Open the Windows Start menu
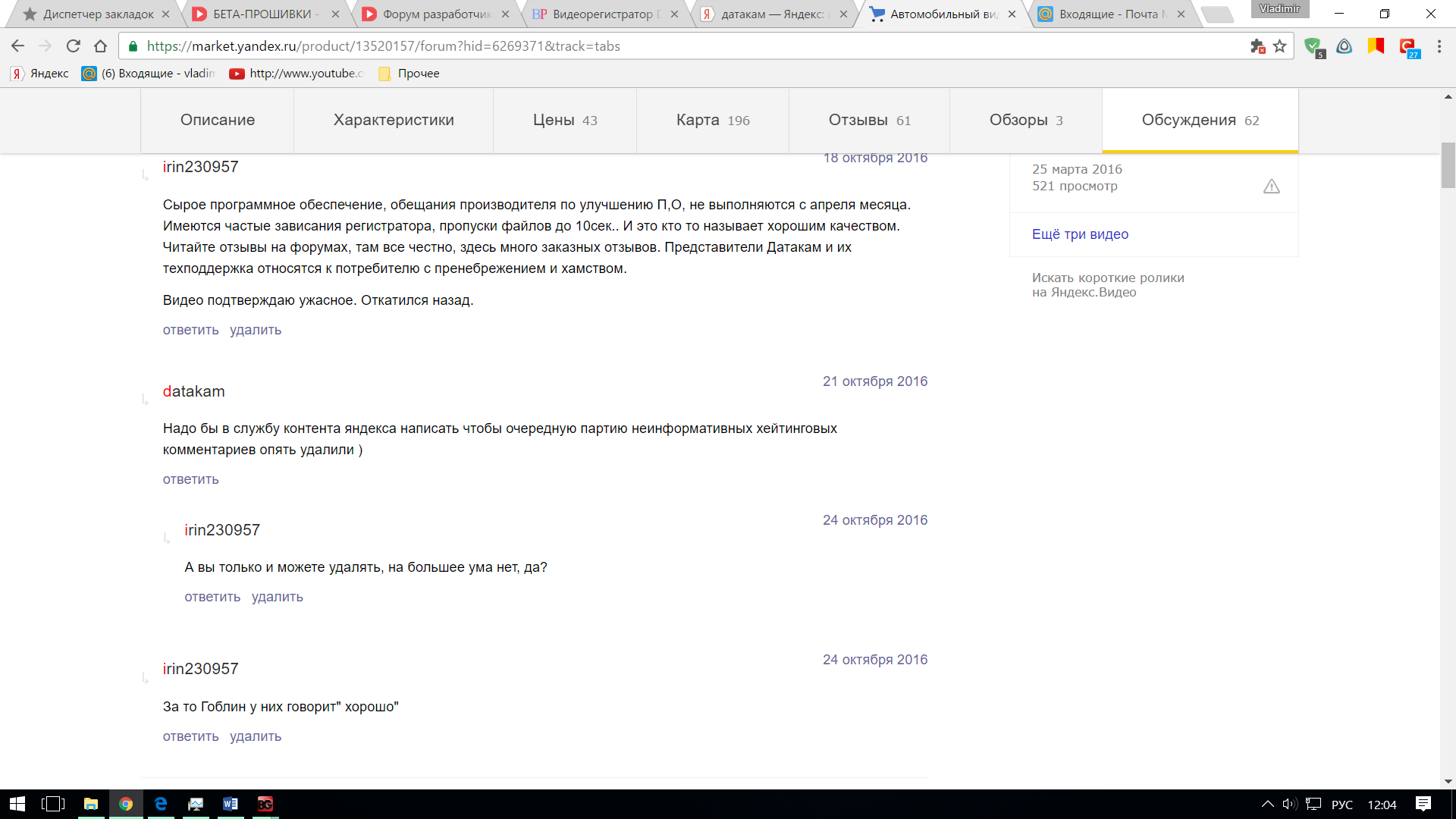The height and width of the screenshot is (819, 1456). [17, 804]
